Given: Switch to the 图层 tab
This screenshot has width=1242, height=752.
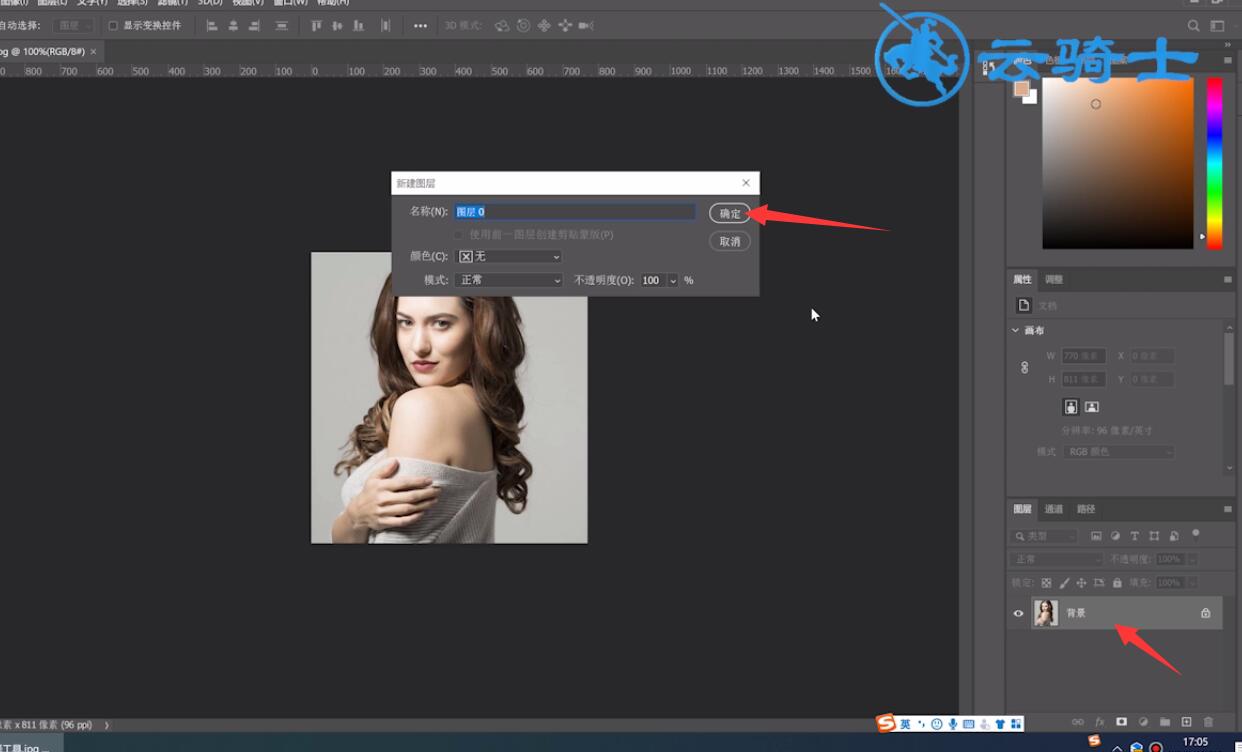Looking at the screenshot, I should (1022, 509).
